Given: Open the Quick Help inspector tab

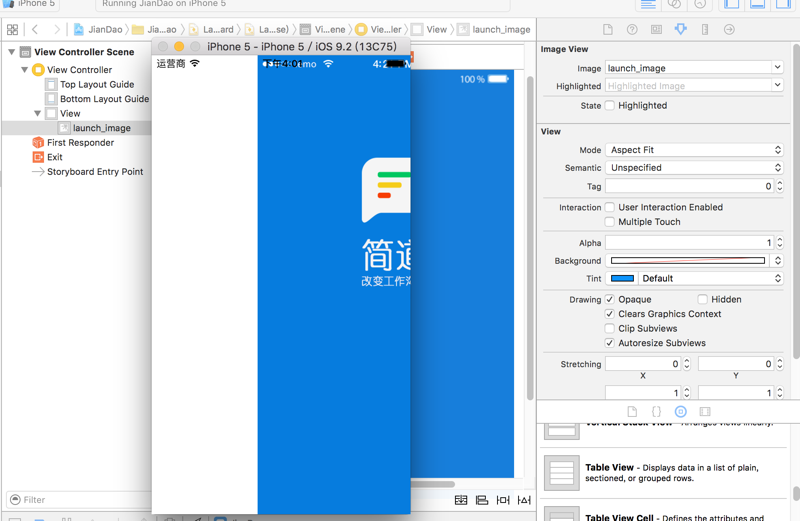Looking at the screenshot, I should 632,30.
